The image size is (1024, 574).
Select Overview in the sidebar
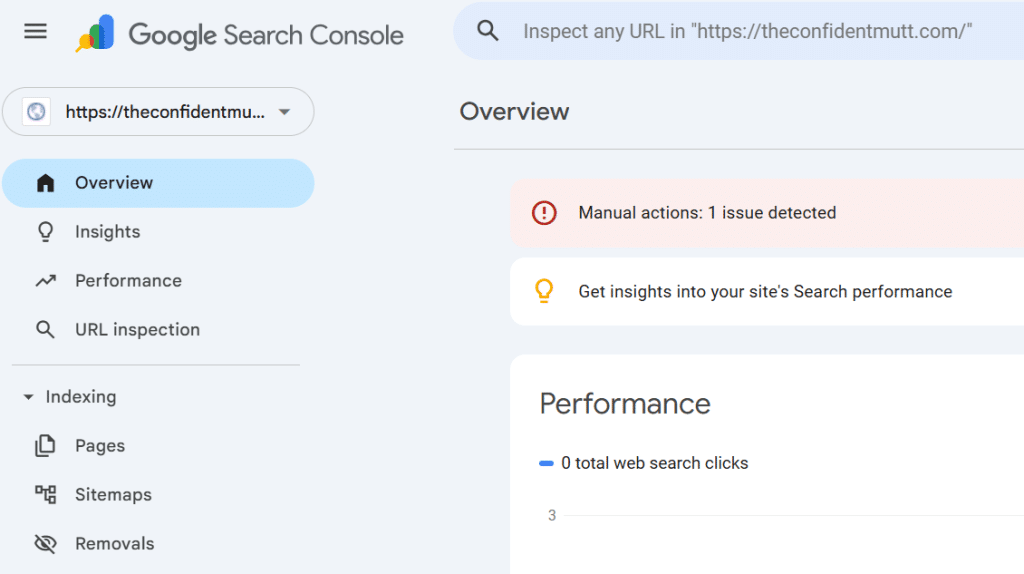[158, 183]
